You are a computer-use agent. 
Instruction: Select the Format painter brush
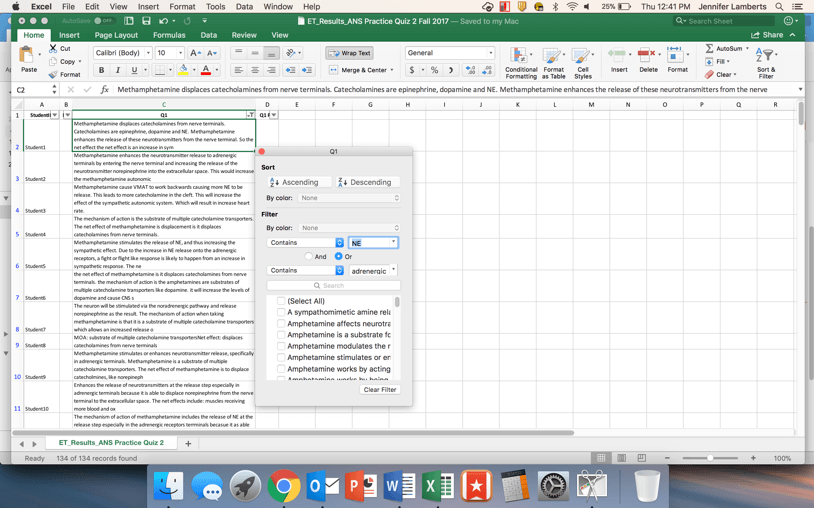click(53, 74)
